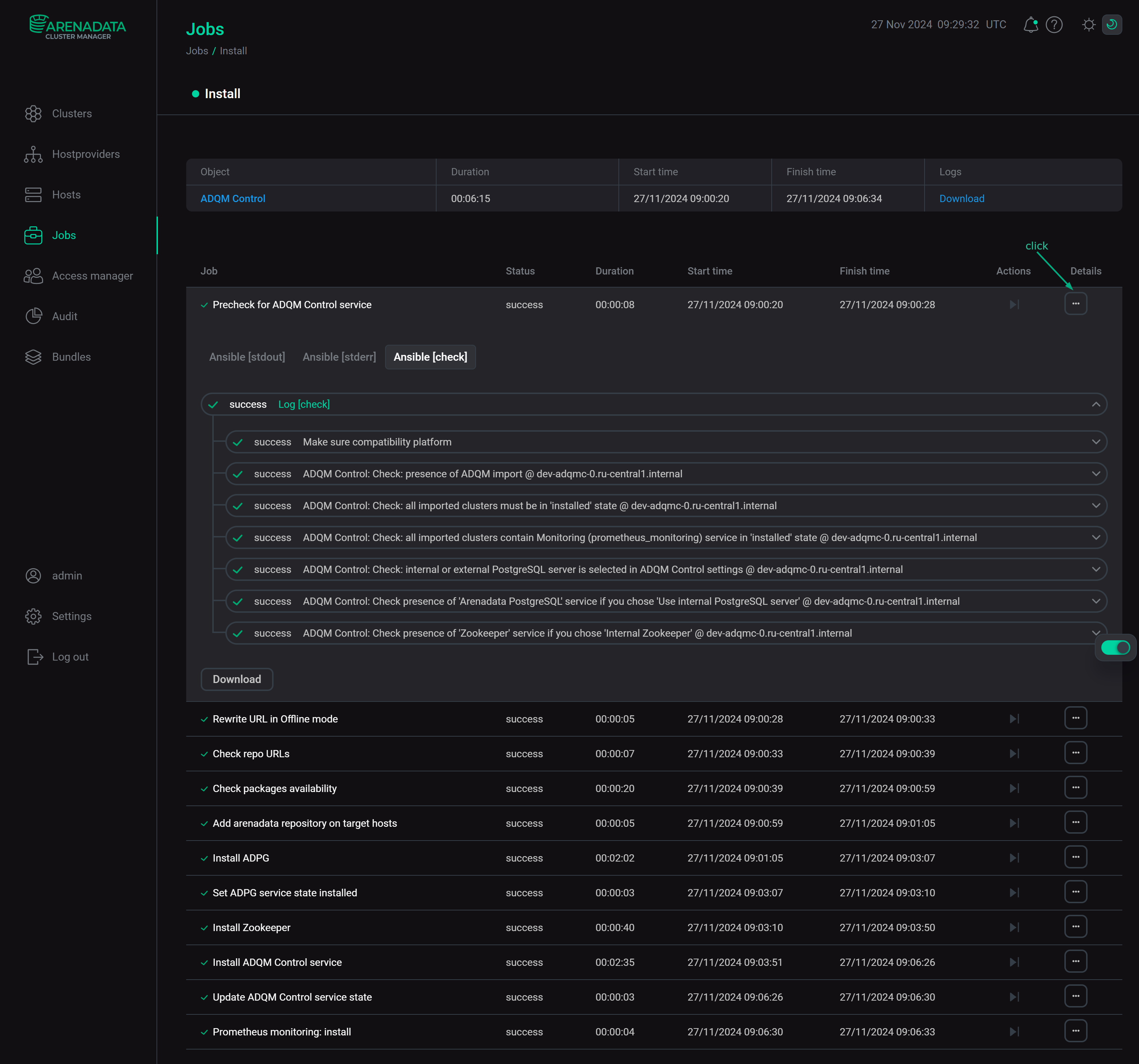
Task: Click the Log out icon
Action: click(35, 657)
